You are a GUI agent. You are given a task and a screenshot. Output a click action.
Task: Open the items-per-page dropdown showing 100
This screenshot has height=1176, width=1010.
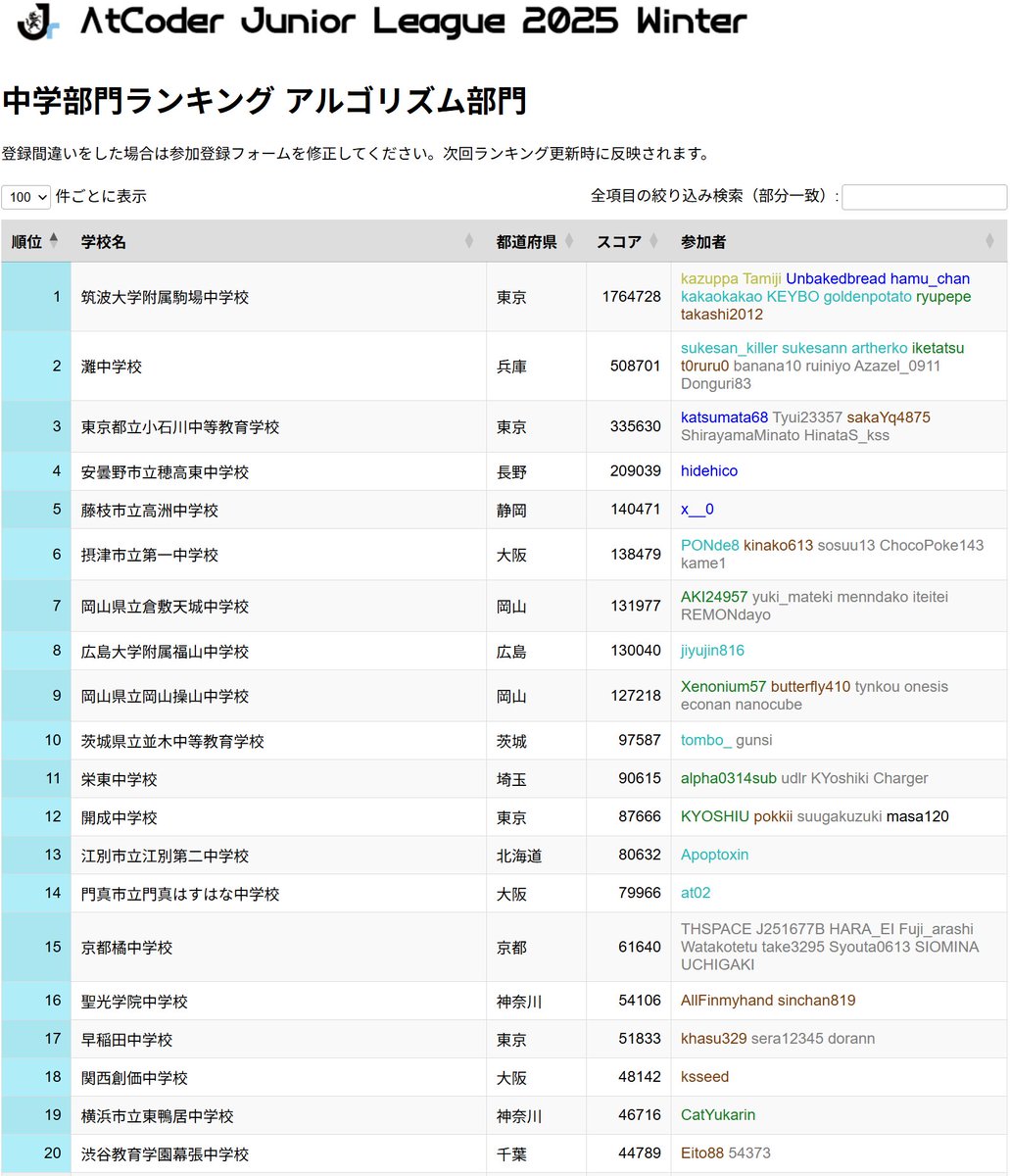[25, 197]
